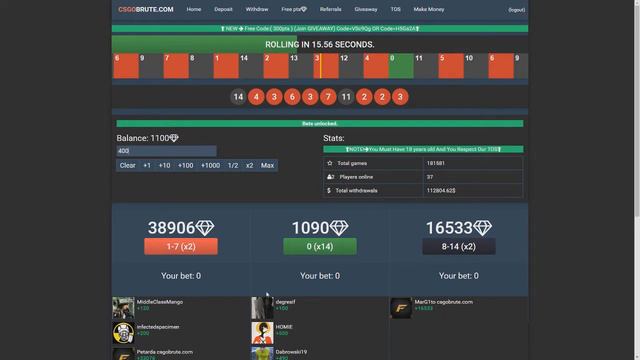
Task: Click the Your bet: 0 text under 0 (x14)
Action: pyautogui.click(x=320, y=276)
